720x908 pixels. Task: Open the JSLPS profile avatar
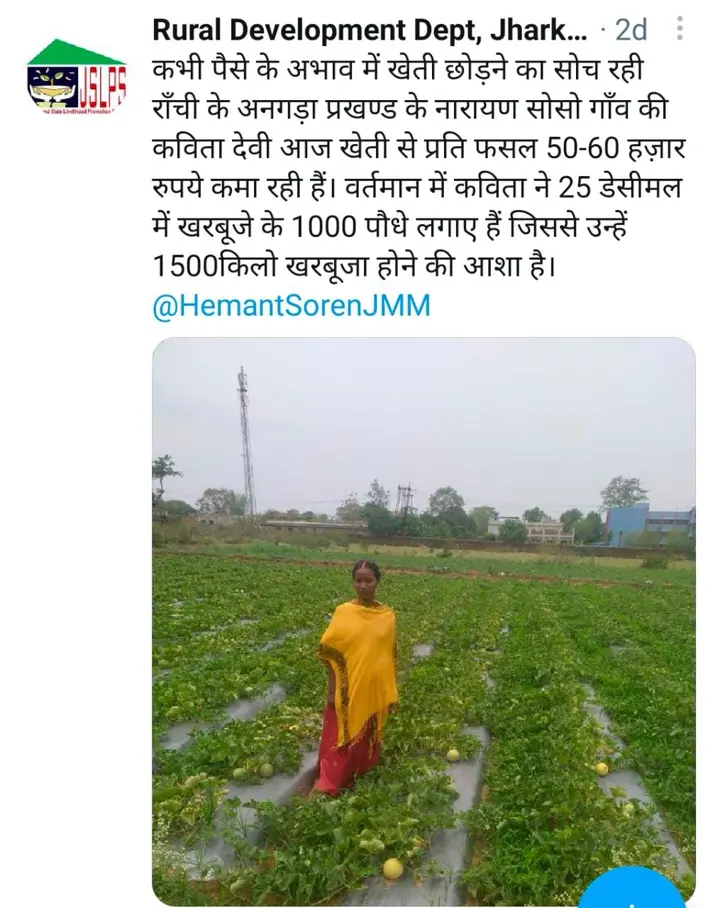[76, 77]
